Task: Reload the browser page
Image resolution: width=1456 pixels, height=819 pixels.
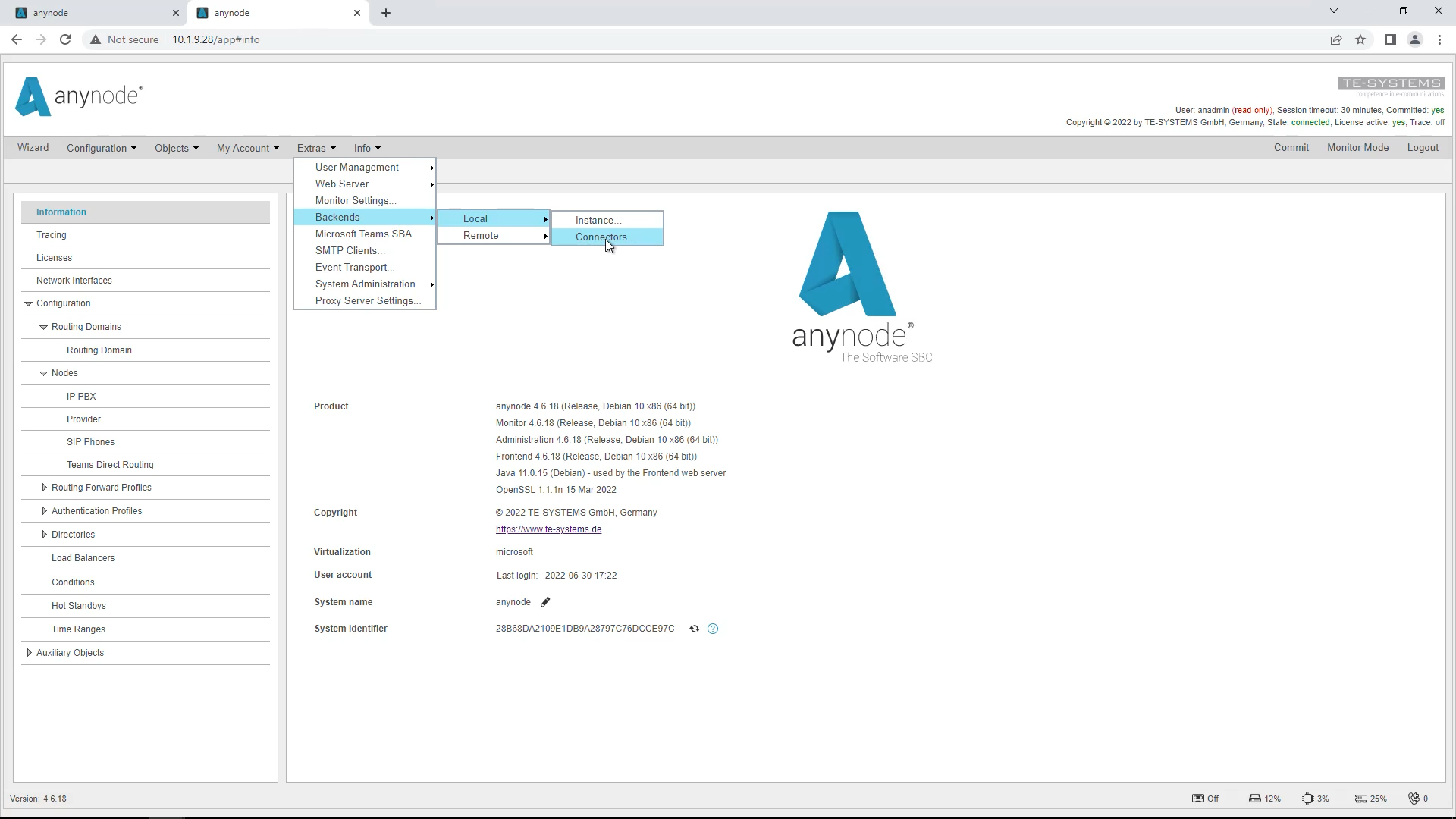Action: [x=65, y=39]
